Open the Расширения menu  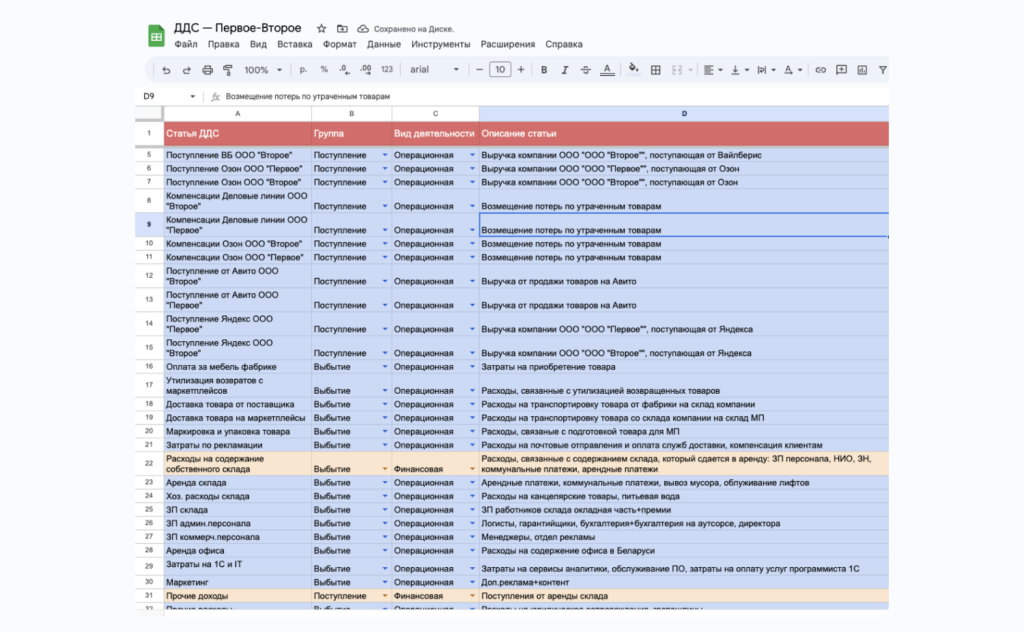click(508, 44)
